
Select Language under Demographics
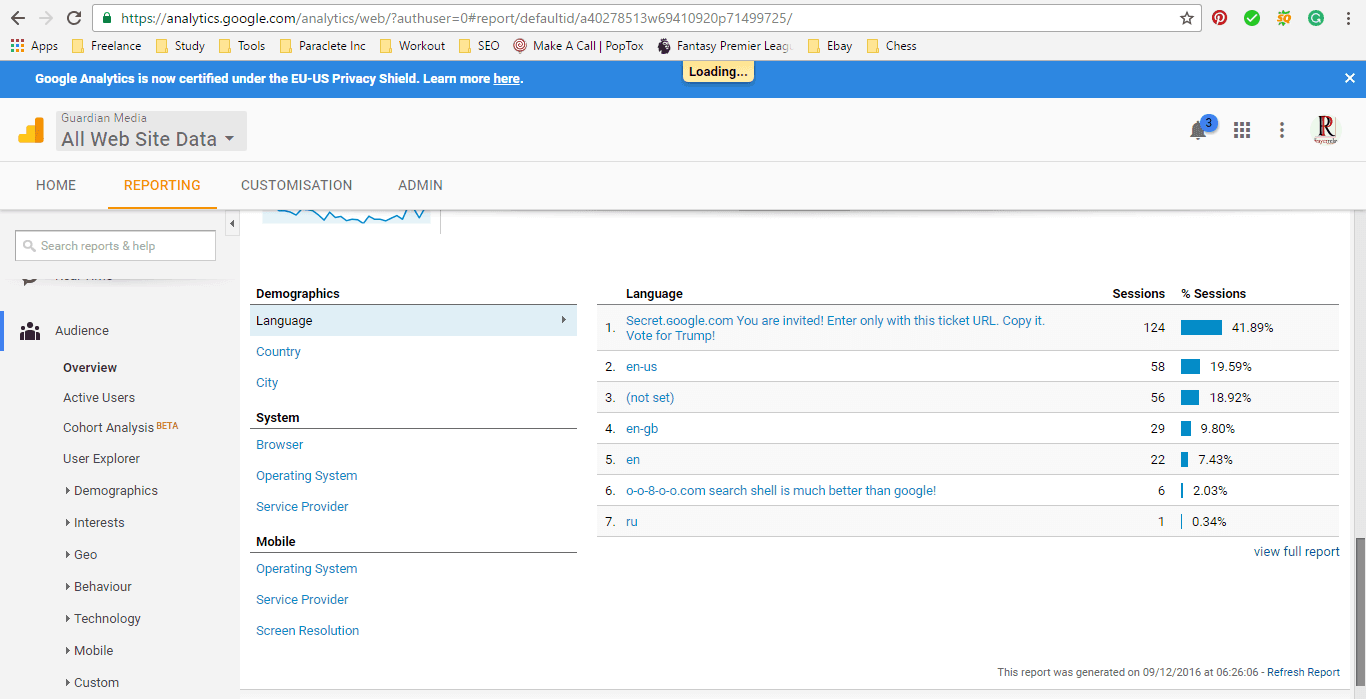point(413,320)
